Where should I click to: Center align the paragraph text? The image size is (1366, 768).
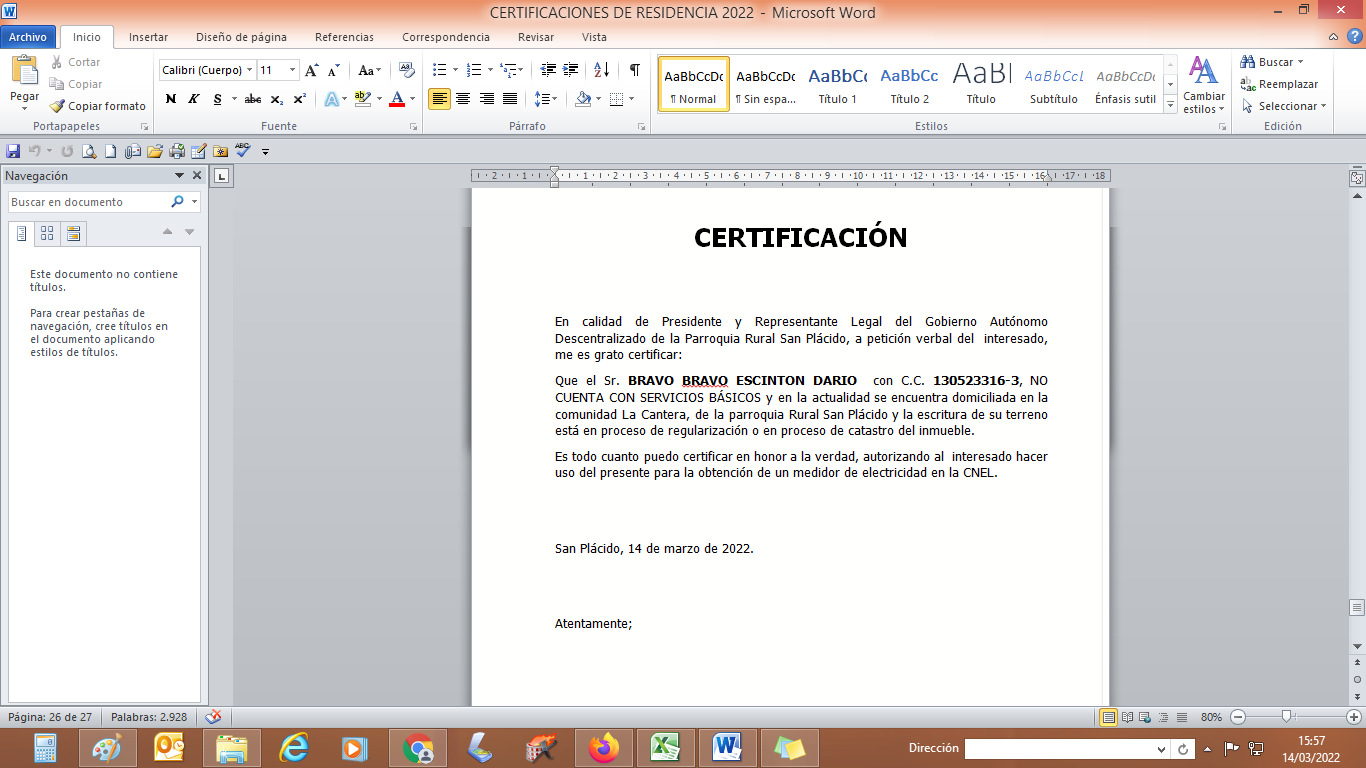click(x=463, y=99)
